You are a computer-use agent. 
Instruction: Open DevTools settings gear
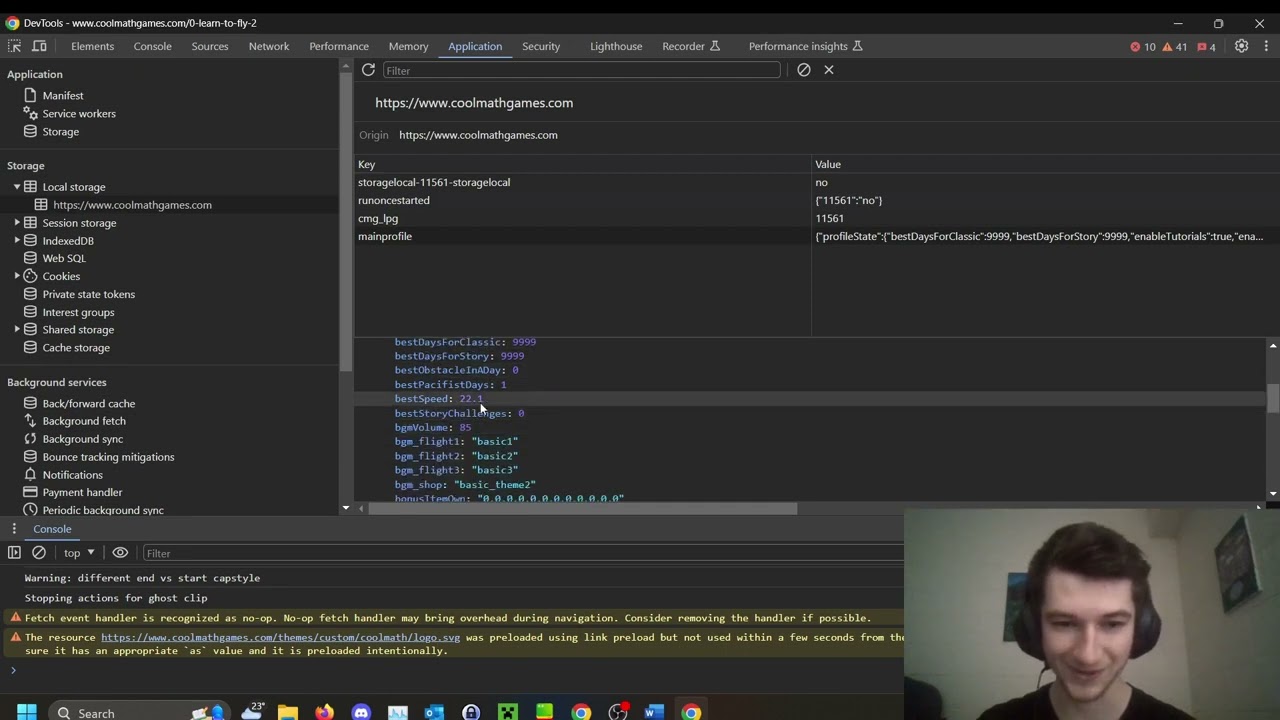pos(1241,46)
